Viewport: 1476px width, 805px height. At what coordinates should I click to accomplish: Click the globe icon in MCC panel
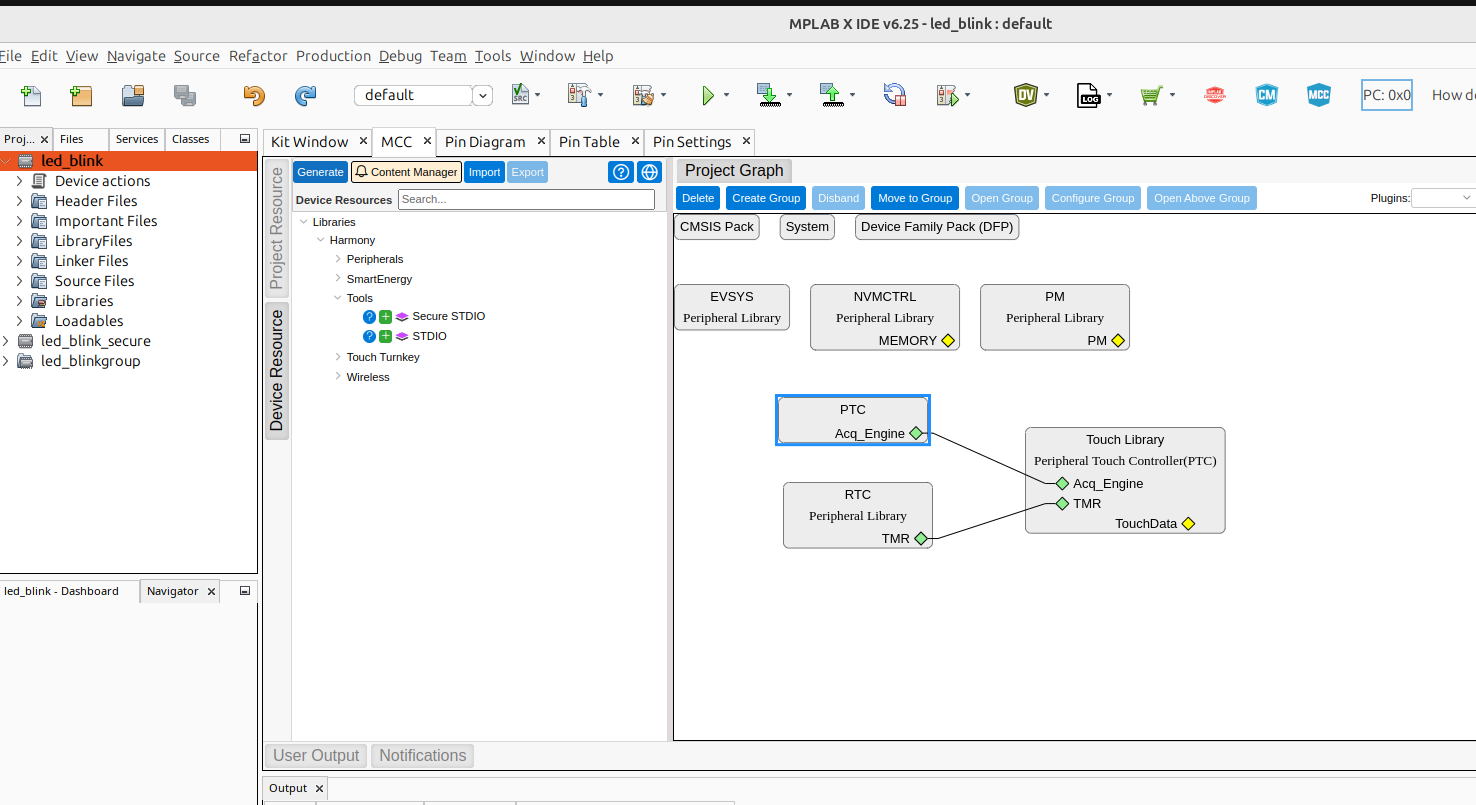[650, 172]
